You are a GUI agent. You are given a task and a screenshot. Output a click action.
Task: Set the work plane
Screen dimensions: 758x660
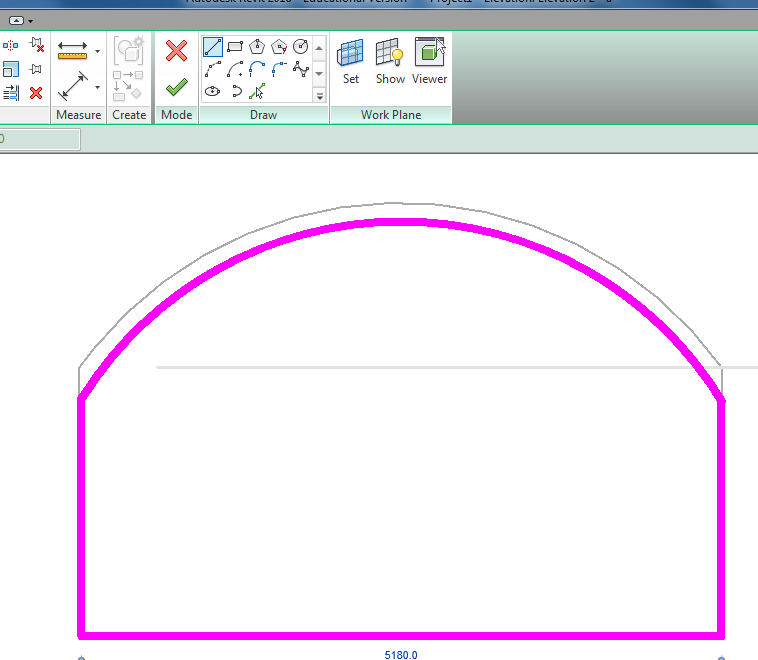(x=351, y=61)
